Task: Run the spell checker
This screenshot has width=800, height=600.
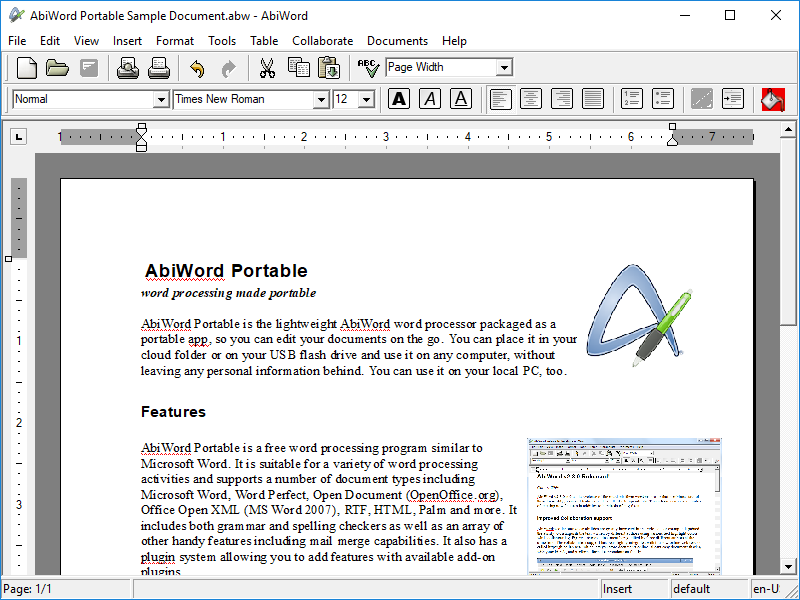Action: click(366, 67)
